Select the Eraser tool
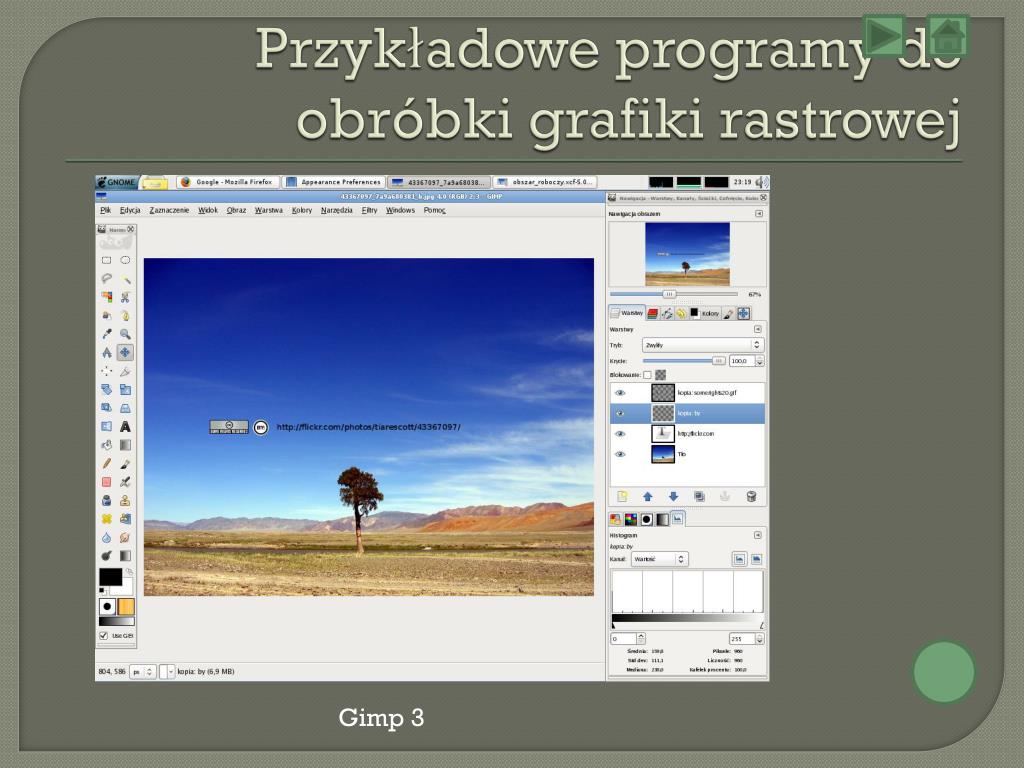Screen dimensions: 1024x768 106,482
